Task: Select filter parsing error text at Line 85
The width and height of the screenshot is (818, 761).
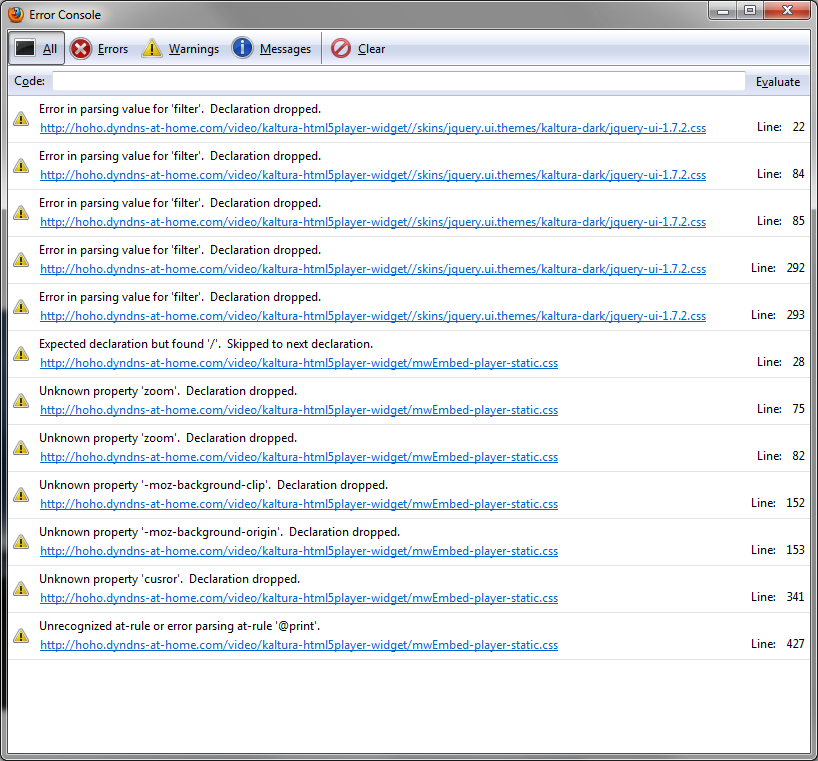Action: [x=180, y=203]
